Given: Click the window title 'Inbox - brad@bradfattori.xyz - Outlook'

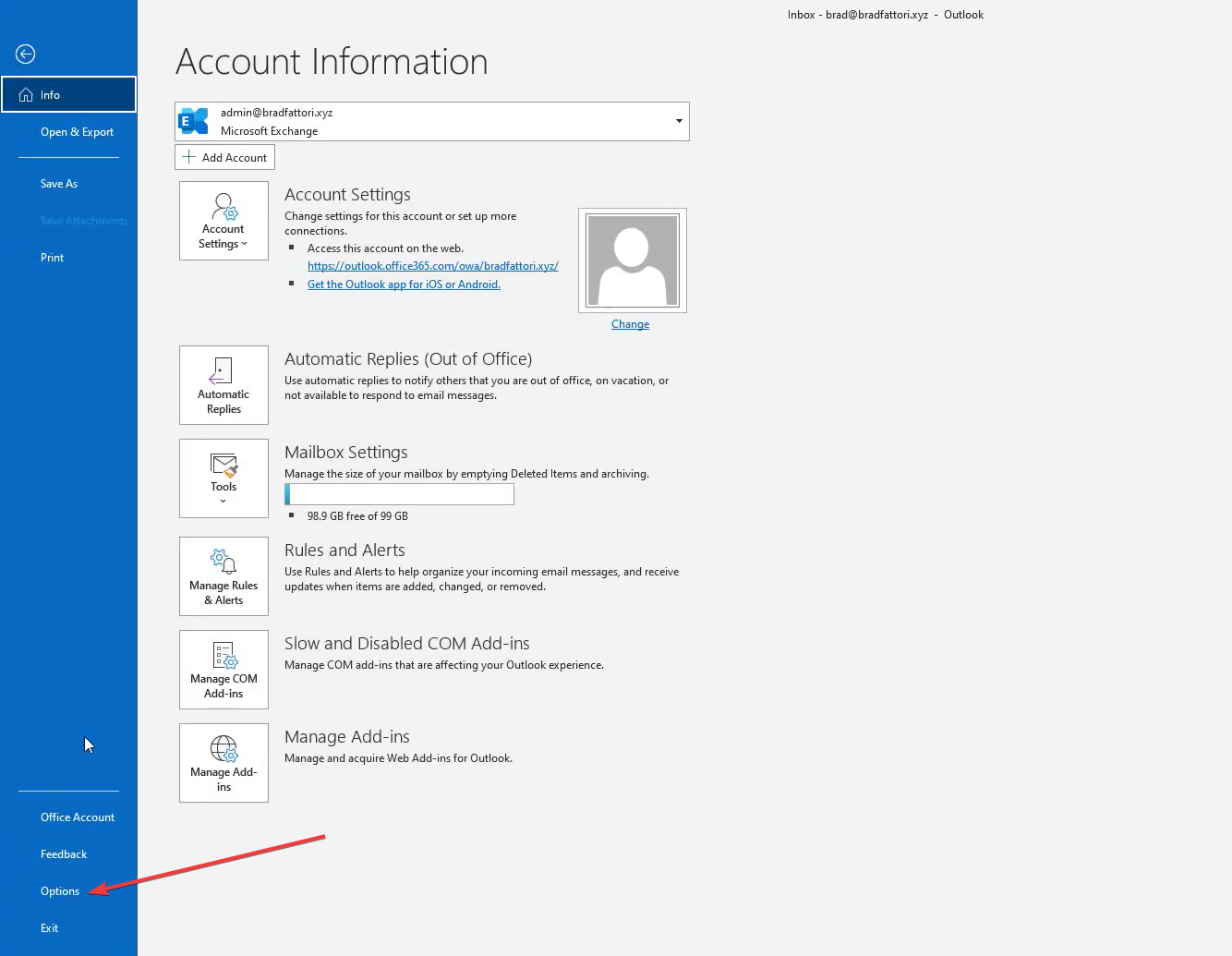Looking at the screenshot, I should pyautogui.click(x=886, y=15).
